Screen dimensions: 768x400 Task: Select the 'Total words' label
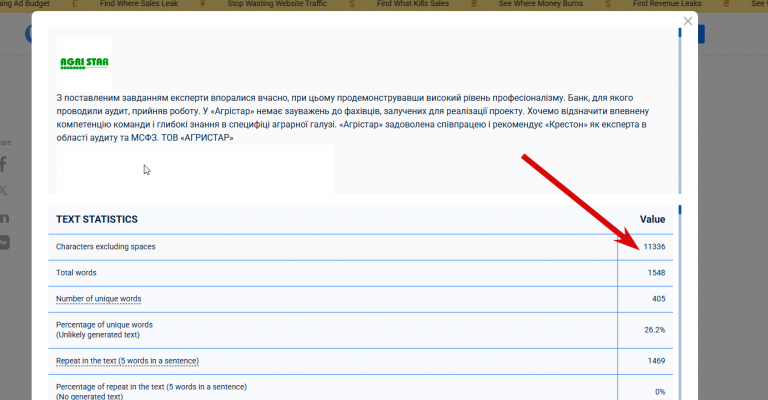pyautogui.click(x=76, y=273)
